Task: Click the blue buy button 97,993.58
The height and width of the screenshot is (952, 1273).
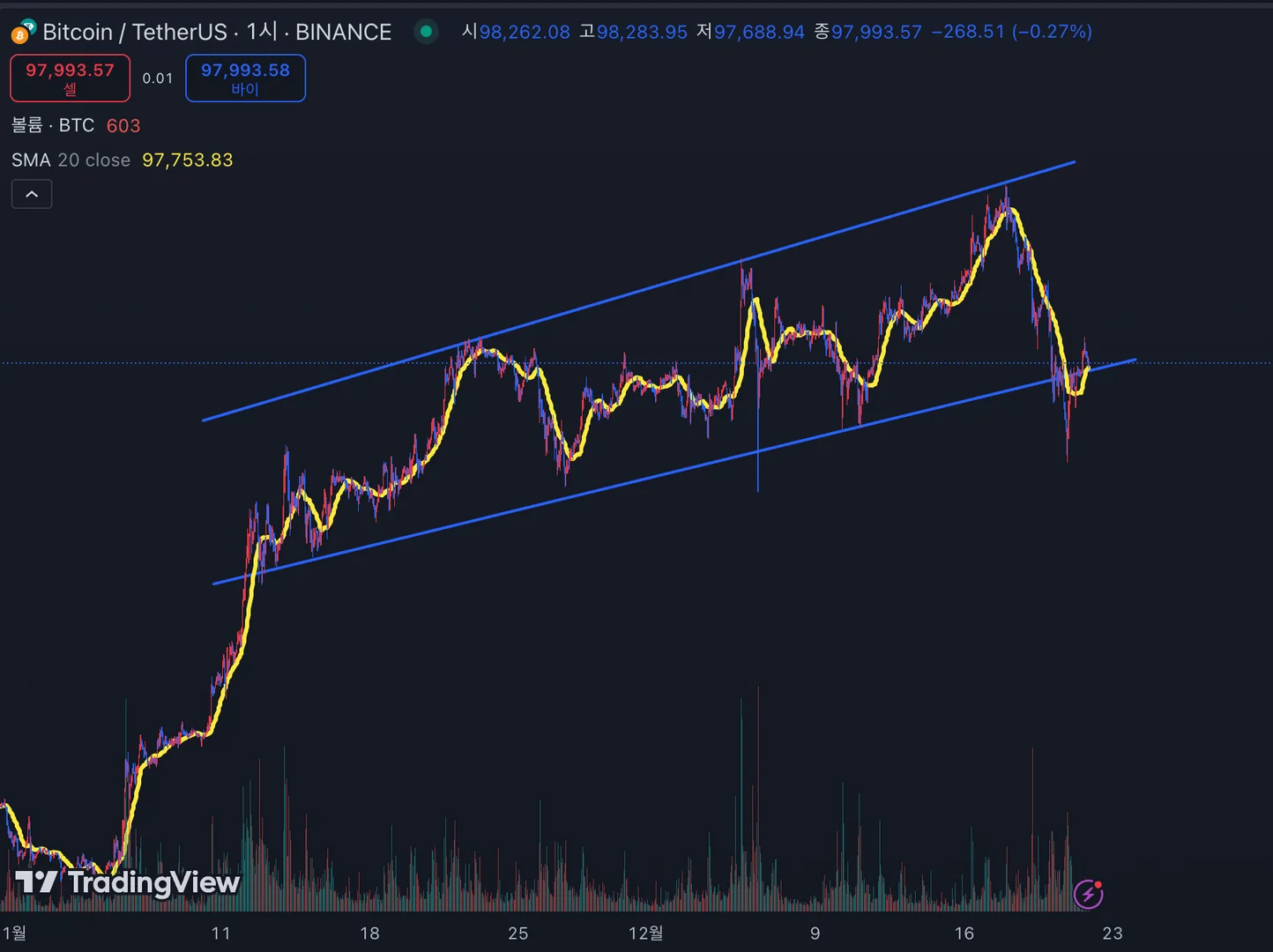Action: (245, 78)
